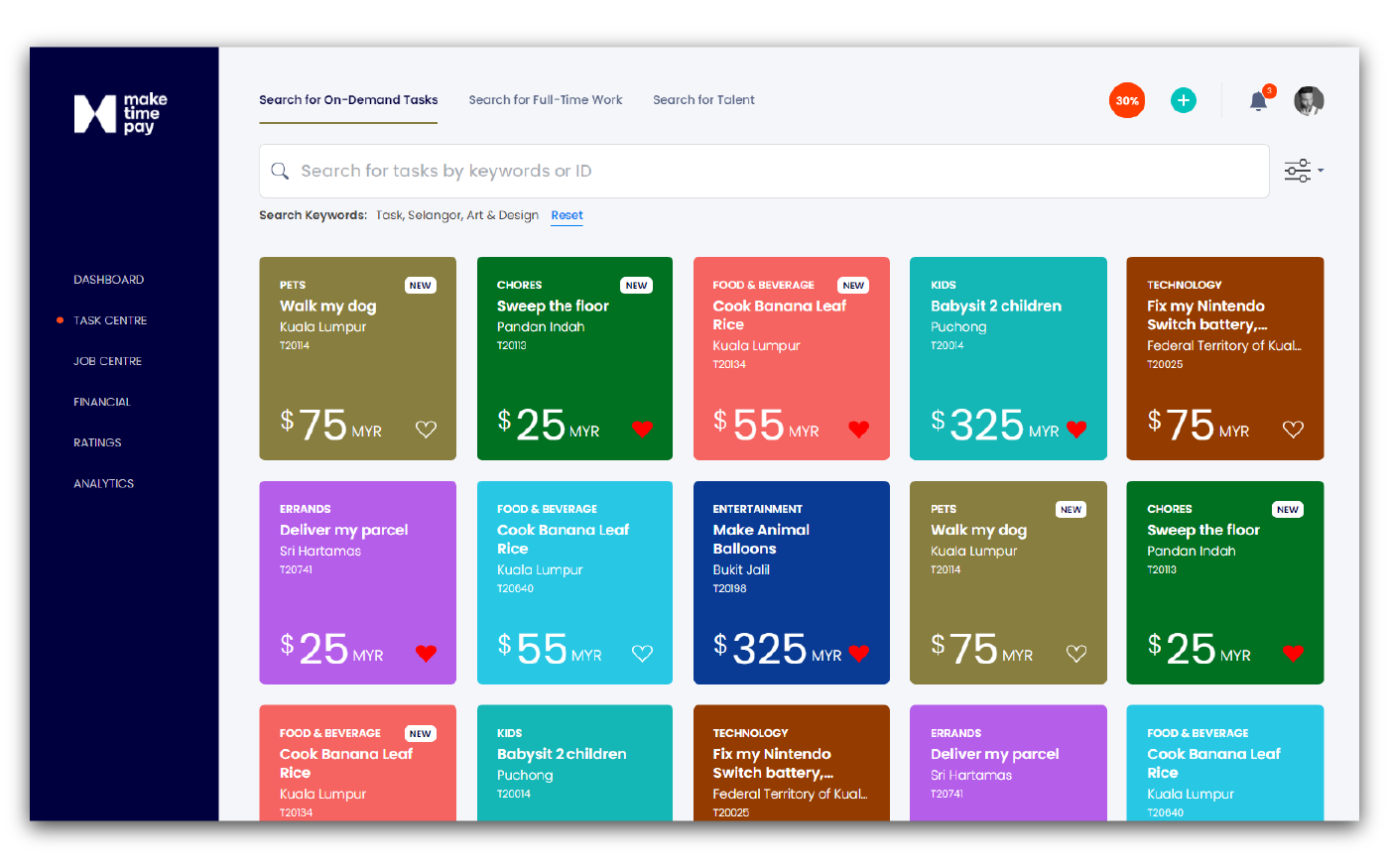
Task: Click the green plus add button
Action: [x=1183, y=100]
